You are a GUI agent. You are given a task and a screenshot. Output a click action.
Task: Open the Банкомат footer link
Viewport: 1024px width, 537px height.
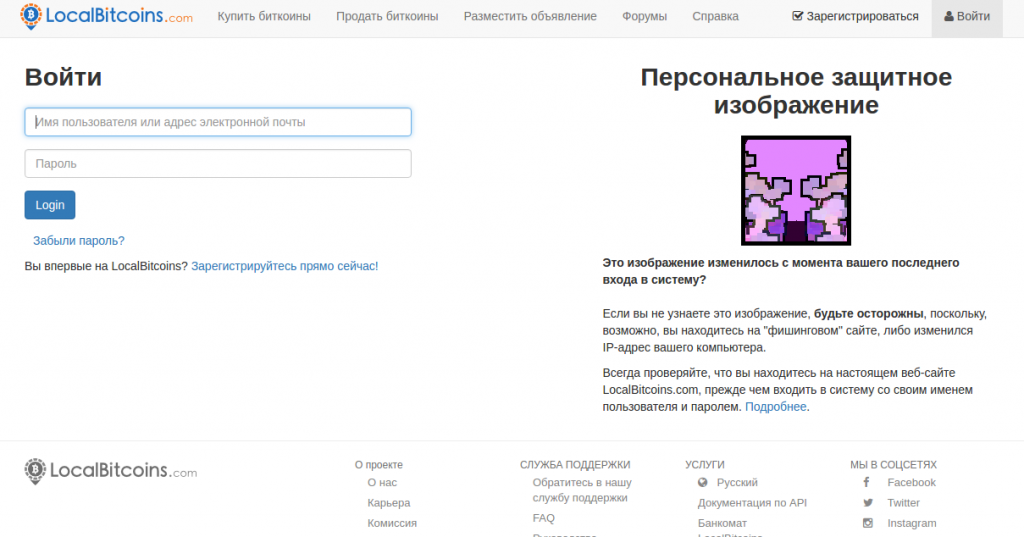click(x=722, y=523)
